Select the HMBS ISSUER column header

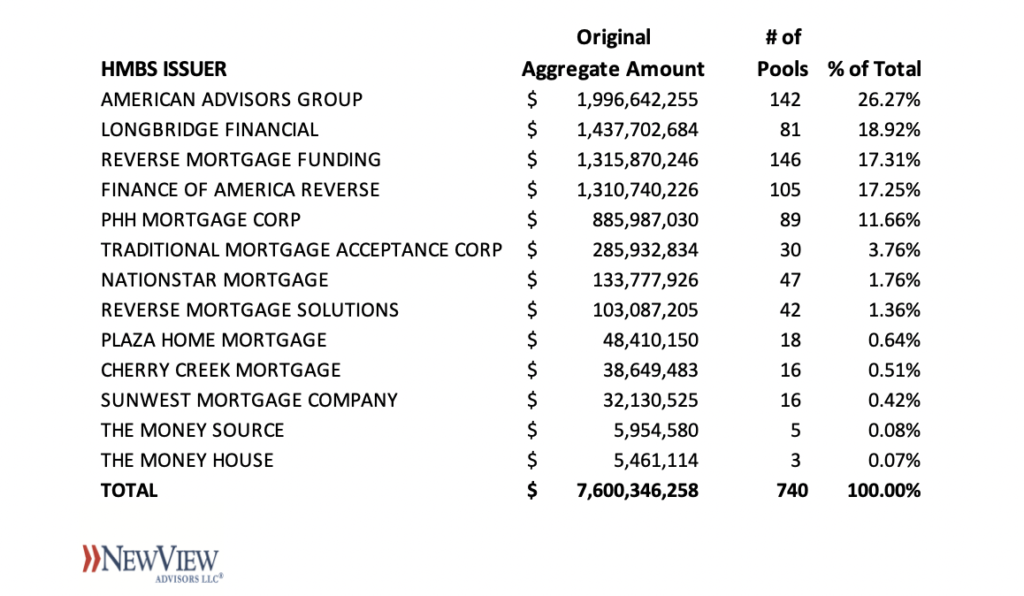click(x=163, y=69)
